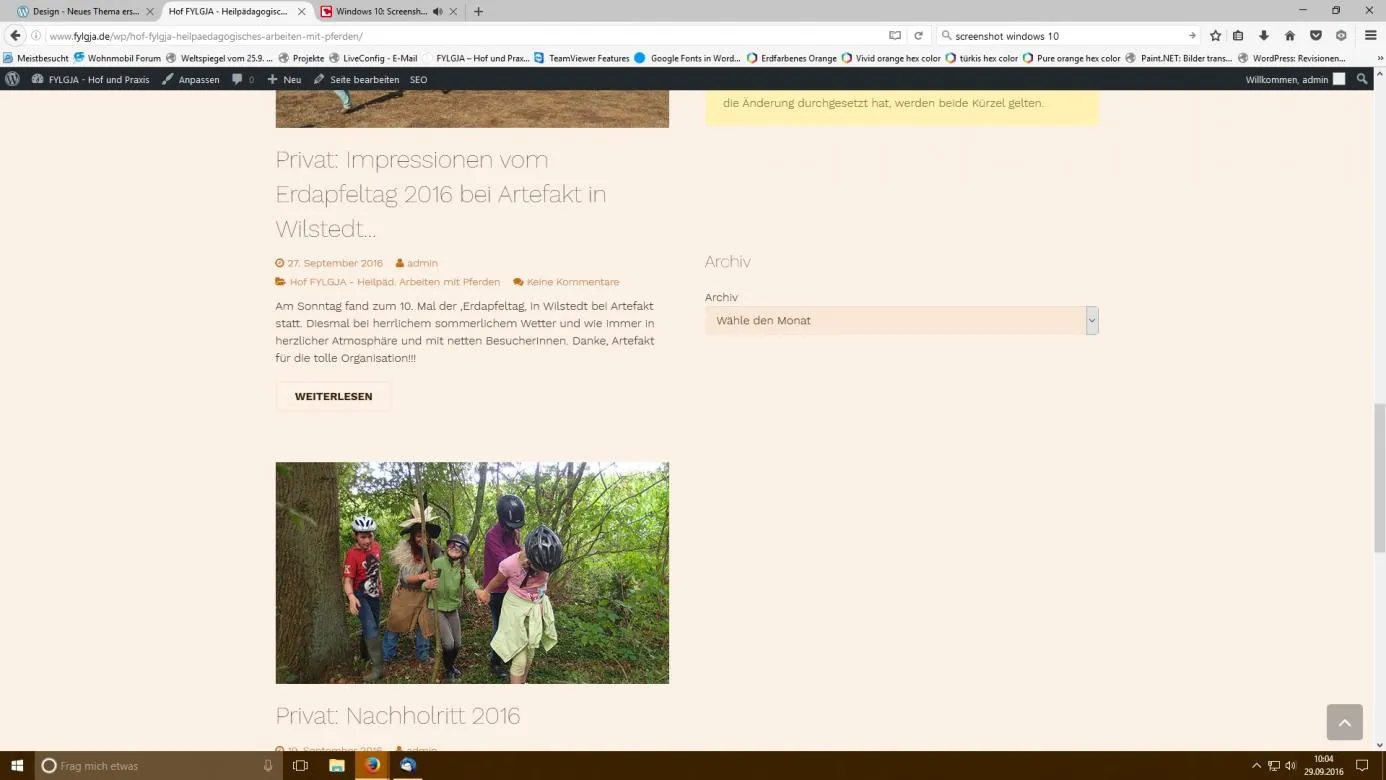
Task: Go to the Firefox home page icon
Action: click(1290, 36)
